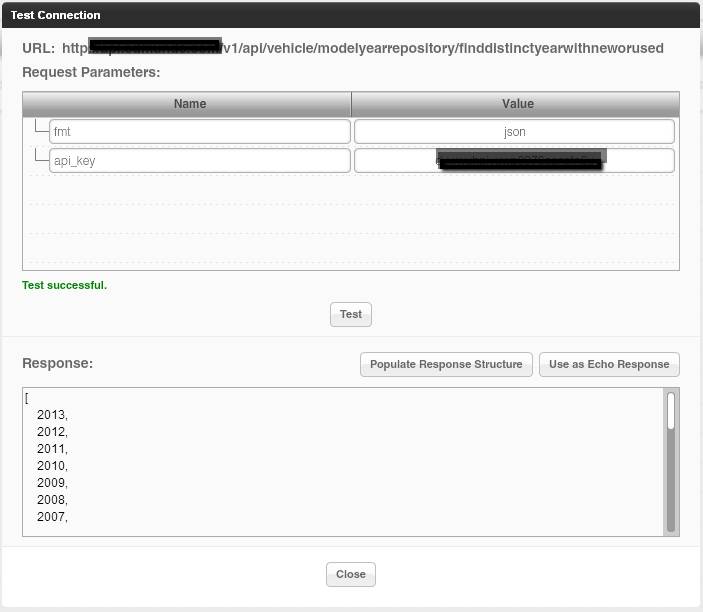Viewport: 703px width, 612px height.
Task: Click the Request Parameters label
Action: pos(91,72)
